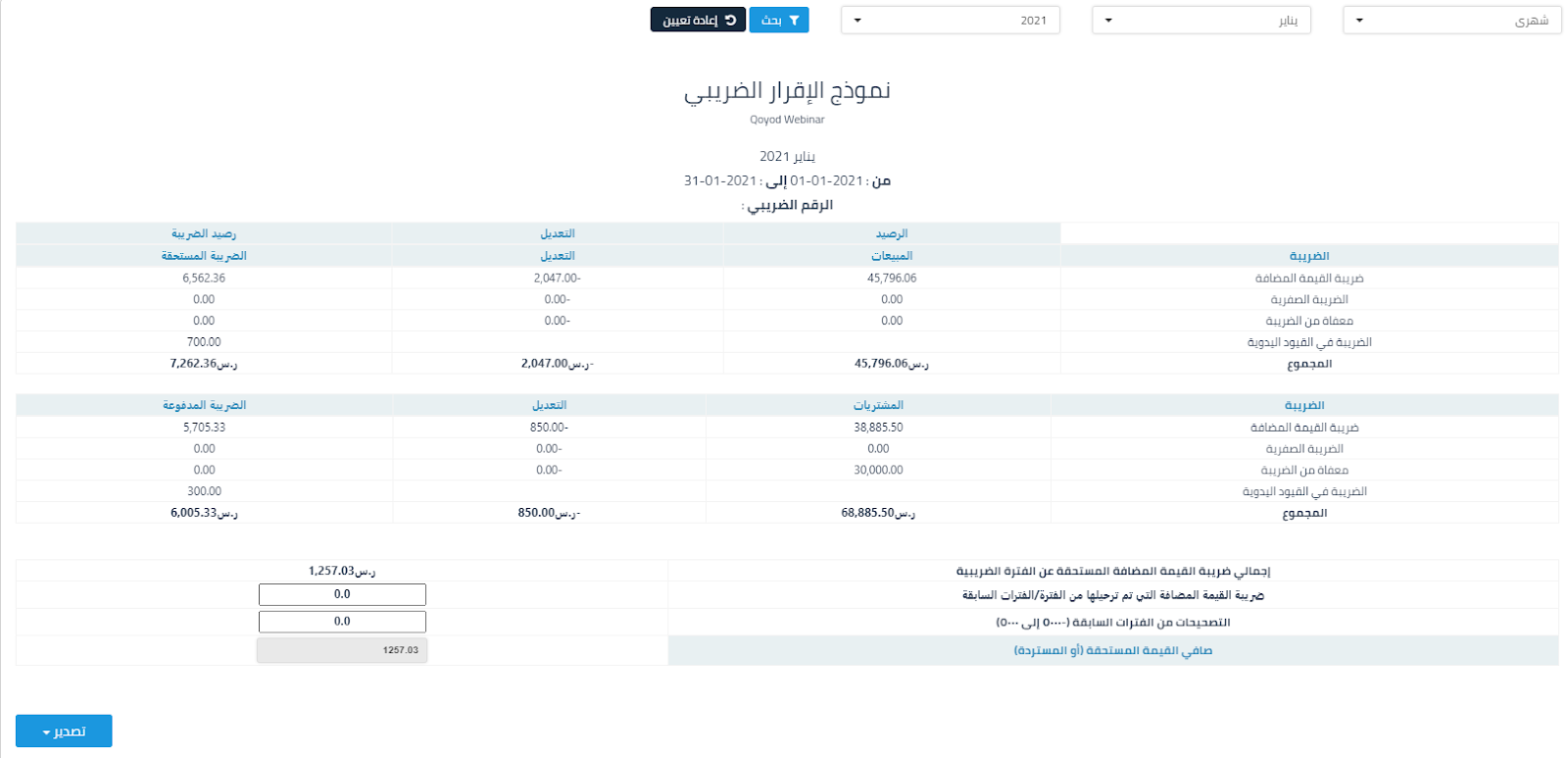Open the يناير month dropdown

coord(1200,21)
